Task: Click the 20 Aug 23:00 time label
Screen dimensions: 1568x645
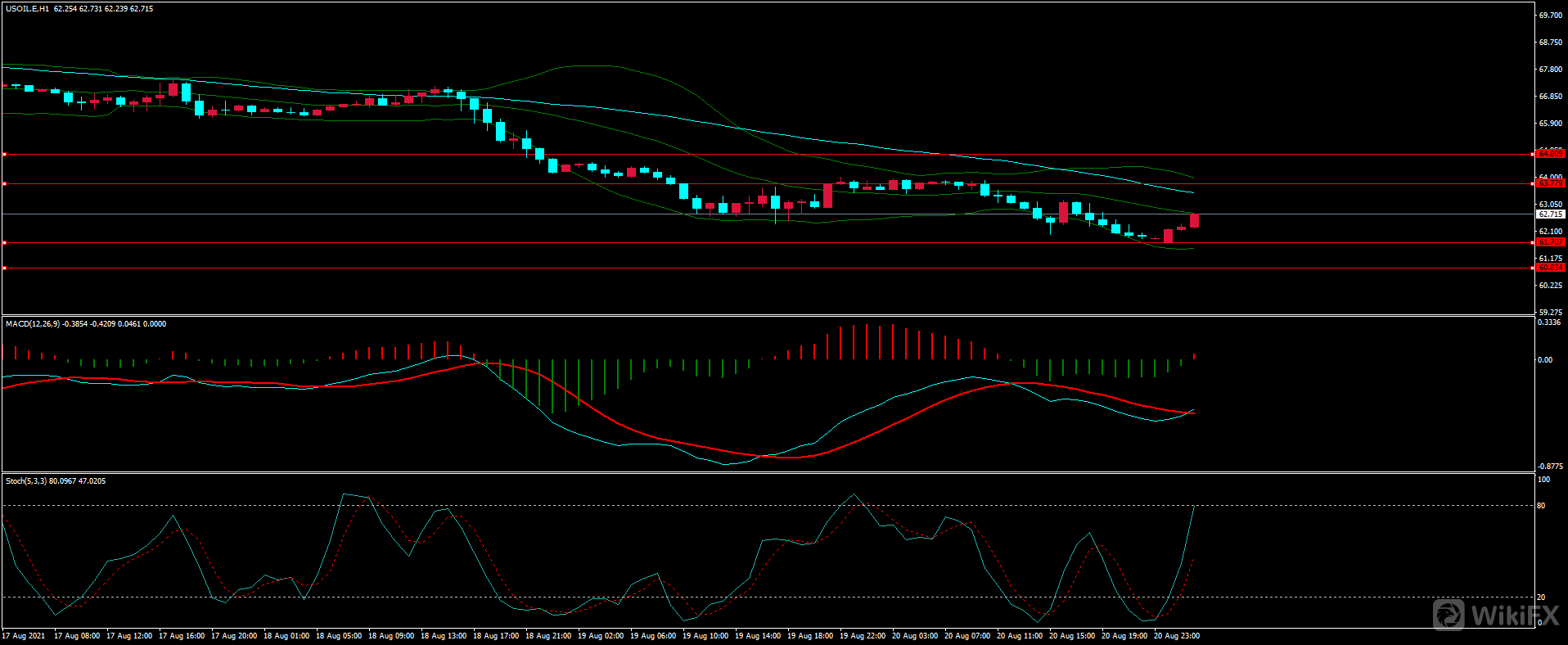Action: 1176,636
